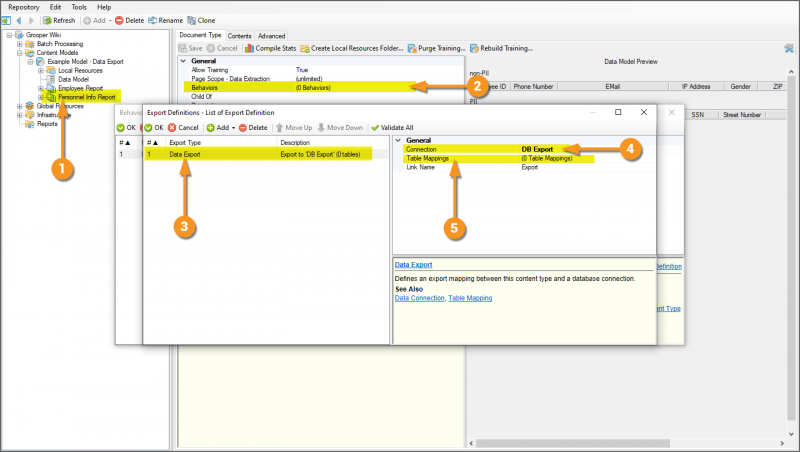Open Add dropdown arrow in Export Definitions

tap(234, 128)
